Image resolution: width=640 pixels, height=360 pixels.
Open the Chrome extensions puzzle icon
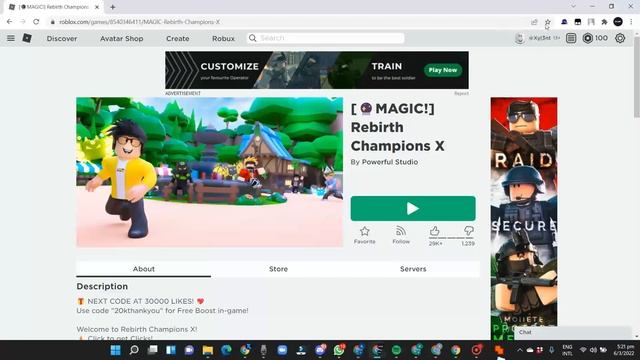pos(604,22)
